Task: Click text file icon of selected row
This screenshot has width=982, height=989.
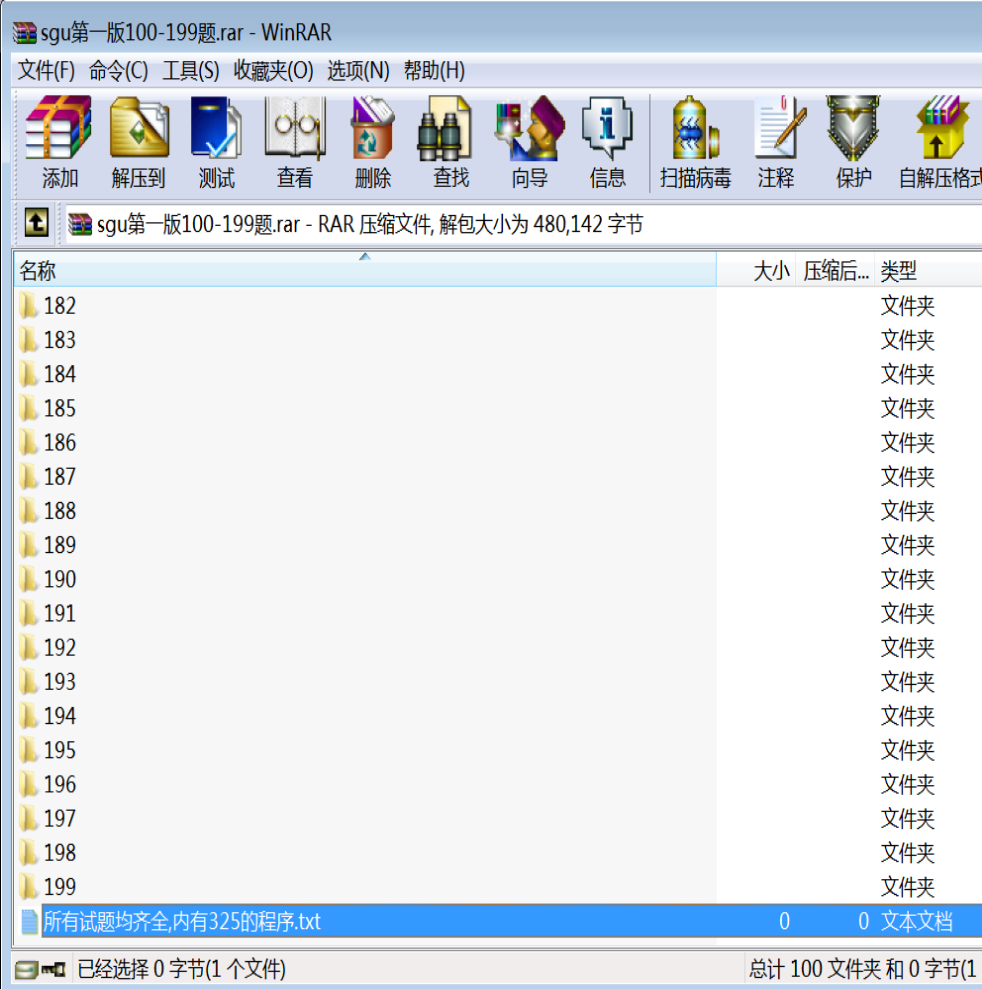Action: [29, 922]
